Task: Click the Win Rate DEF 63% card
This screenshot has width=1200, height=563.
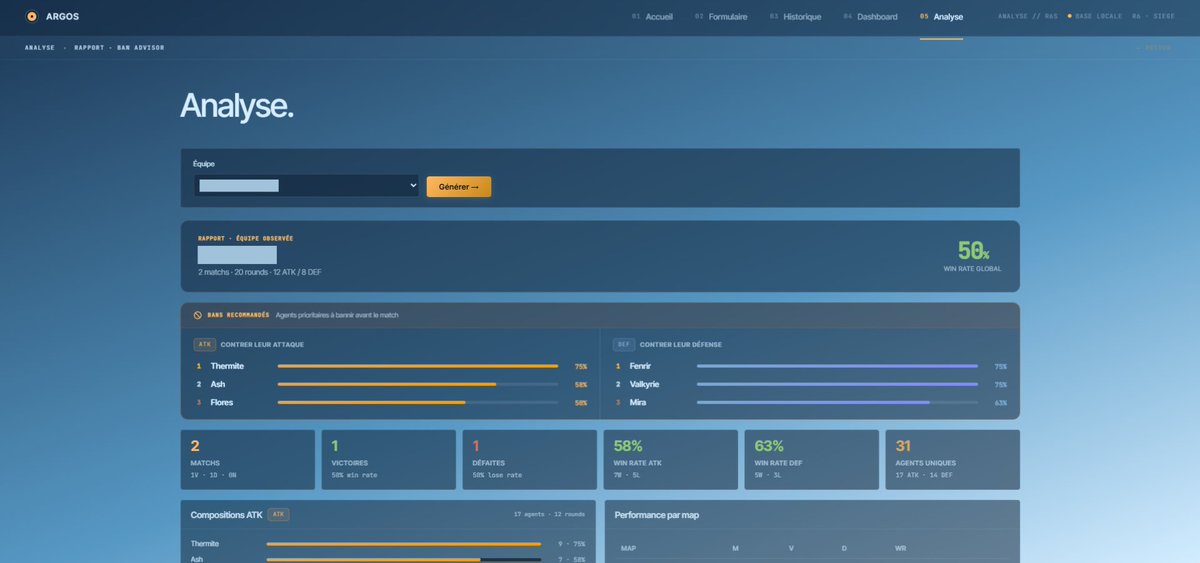Action: click(812, 459)
